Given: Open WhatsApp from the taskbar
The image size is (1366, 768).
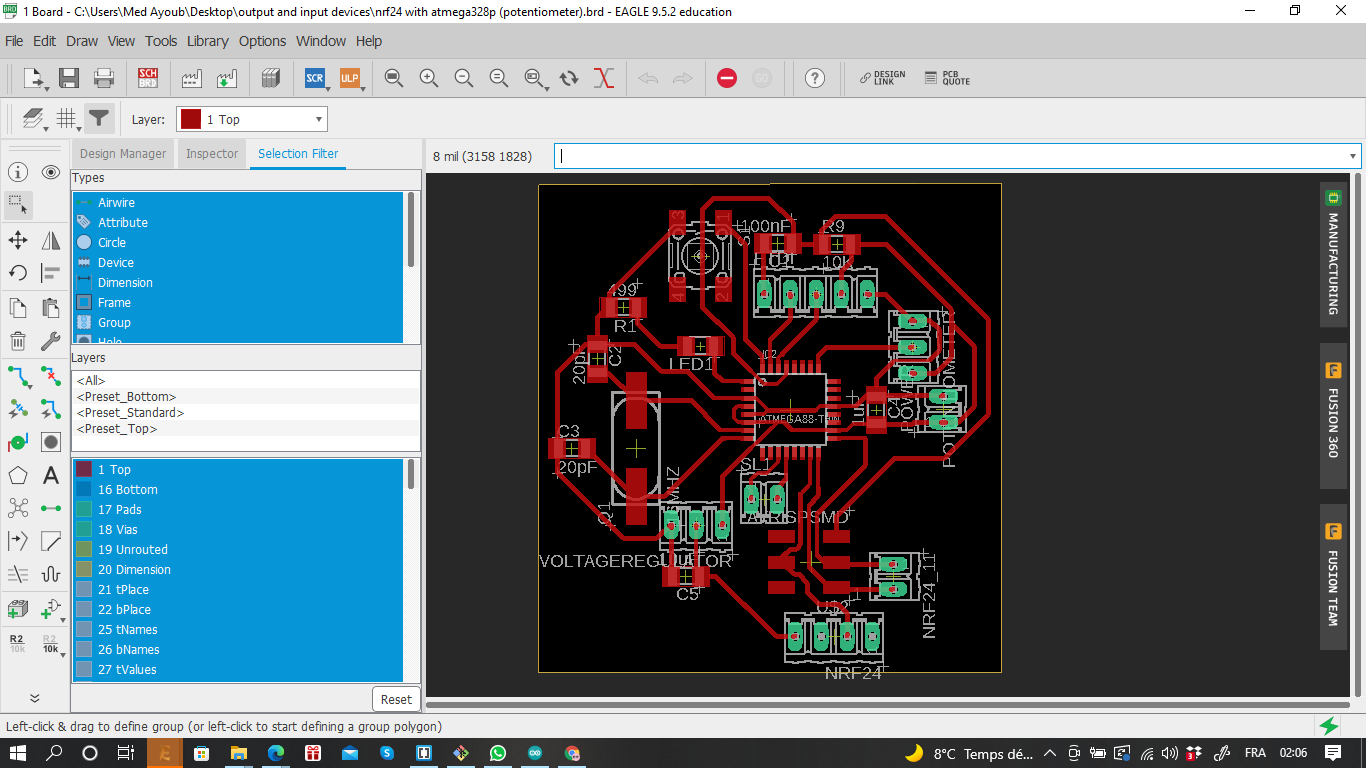Looking at the screenshot, I should point(498,753).
